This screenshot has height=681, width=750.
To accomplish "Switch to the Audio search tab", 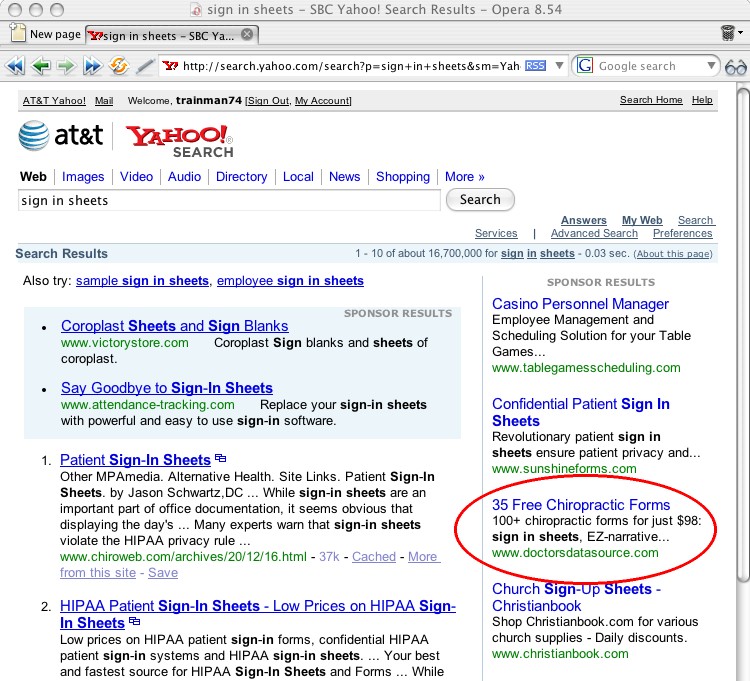I will pos(184,176).
